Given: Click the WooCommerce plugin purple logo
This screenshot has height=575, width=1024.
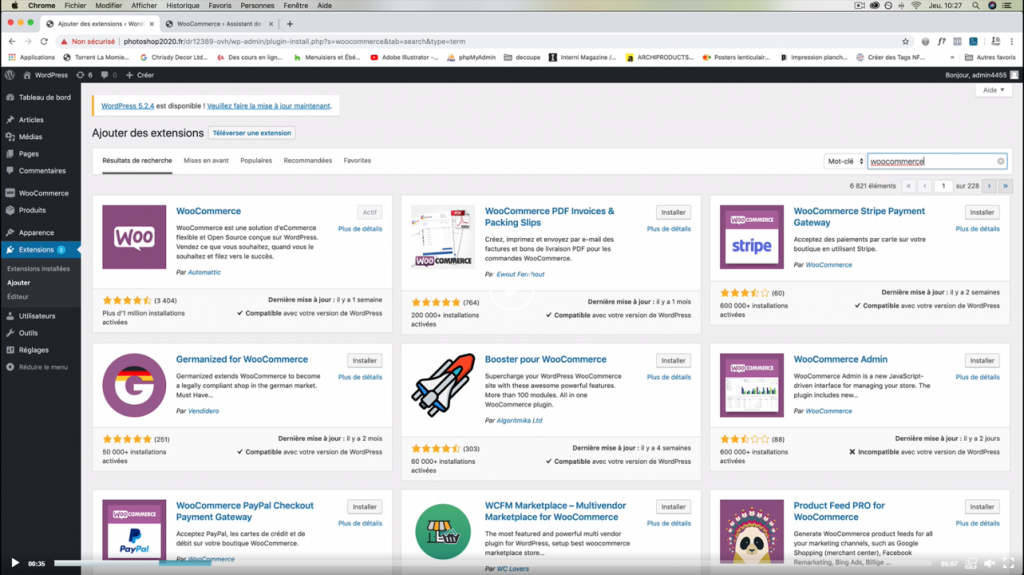Looking at the screenshot, I should coord(134,237).
